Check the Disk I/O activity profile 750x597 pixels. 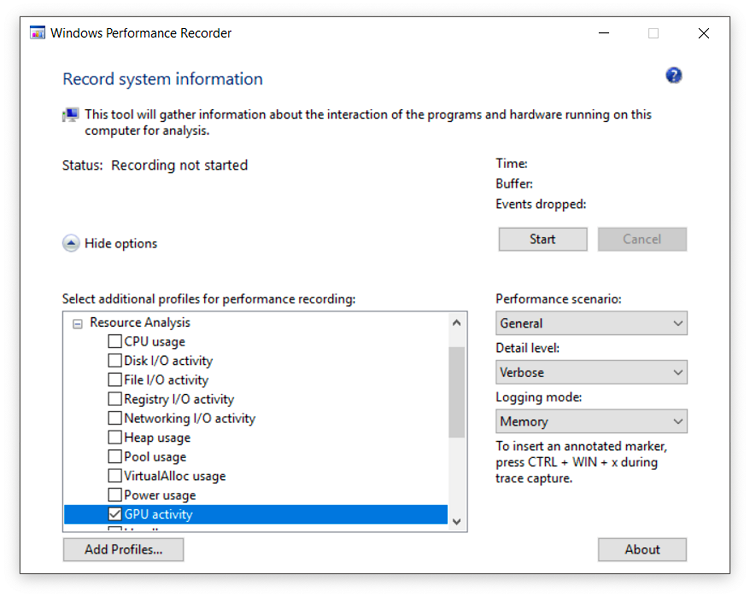click(115, 361)
